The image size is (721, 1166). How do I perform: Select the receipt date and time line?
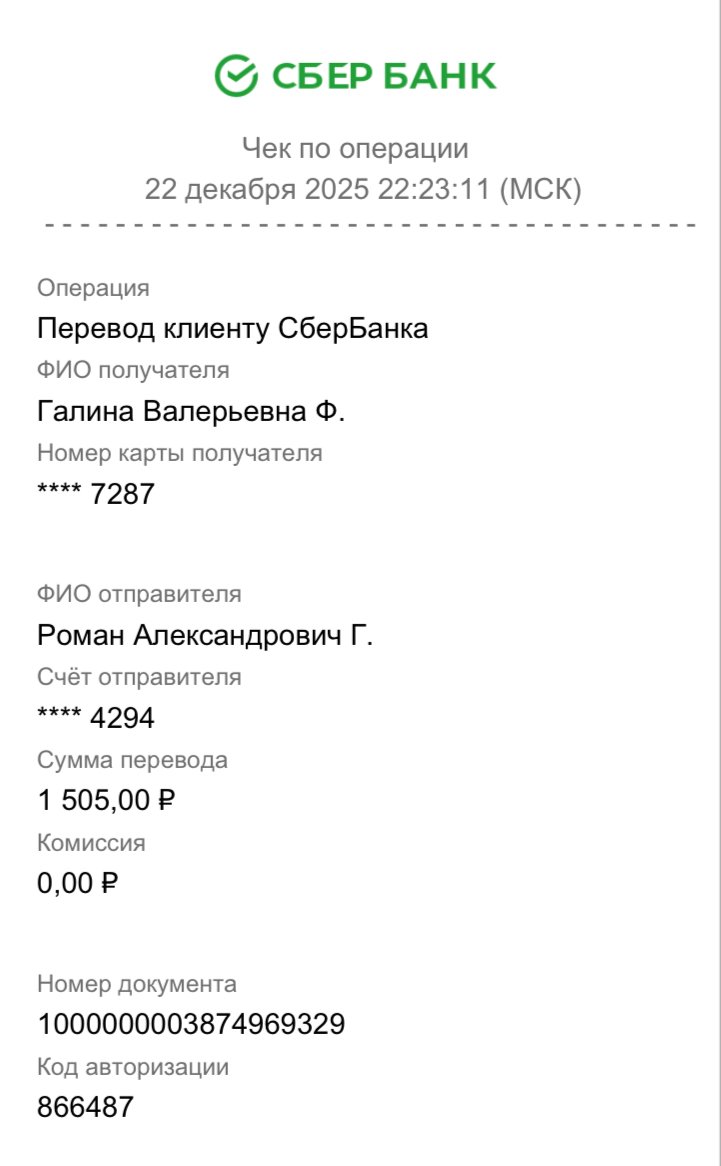[x=363, y=189]
